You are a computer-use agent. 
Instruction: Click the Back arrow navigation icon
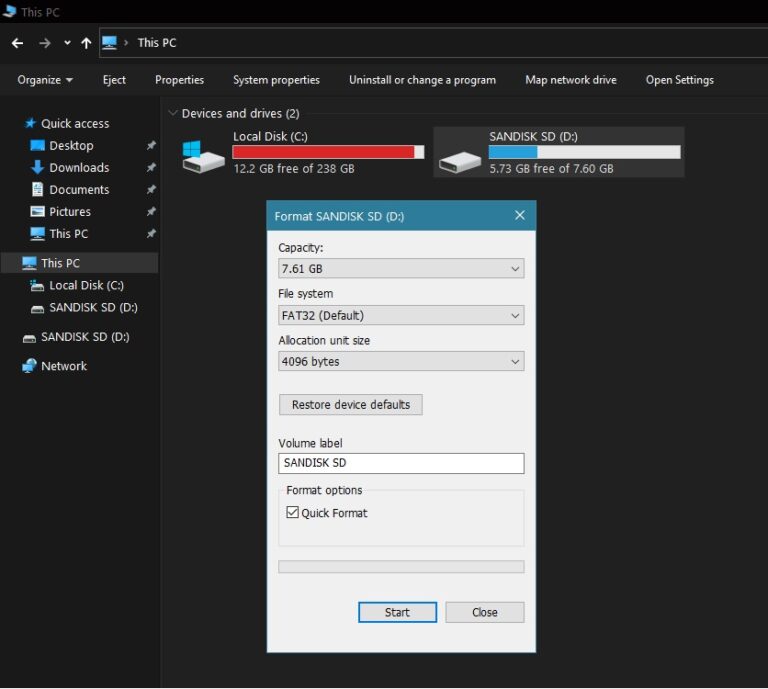coord(17,43)
